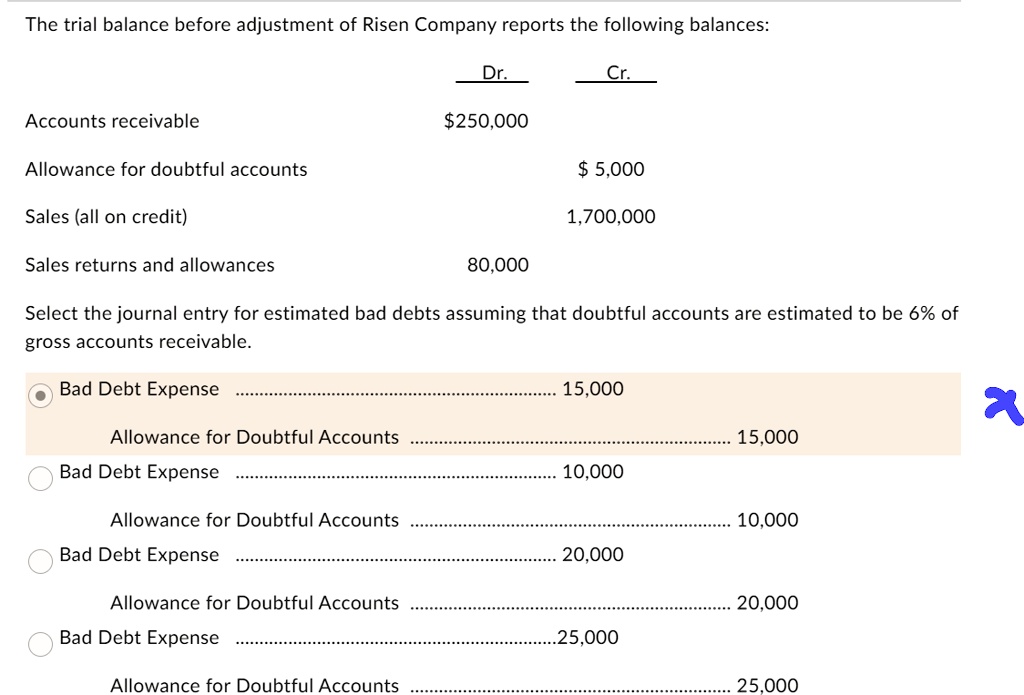
Task: Click the Sales returns and allowances label
Action: click(x=150, y=265)
